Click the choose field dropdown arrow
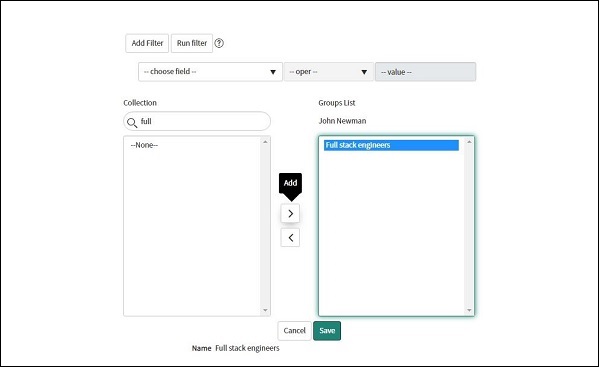Screen dimensions: 600x367 (273, 72)
